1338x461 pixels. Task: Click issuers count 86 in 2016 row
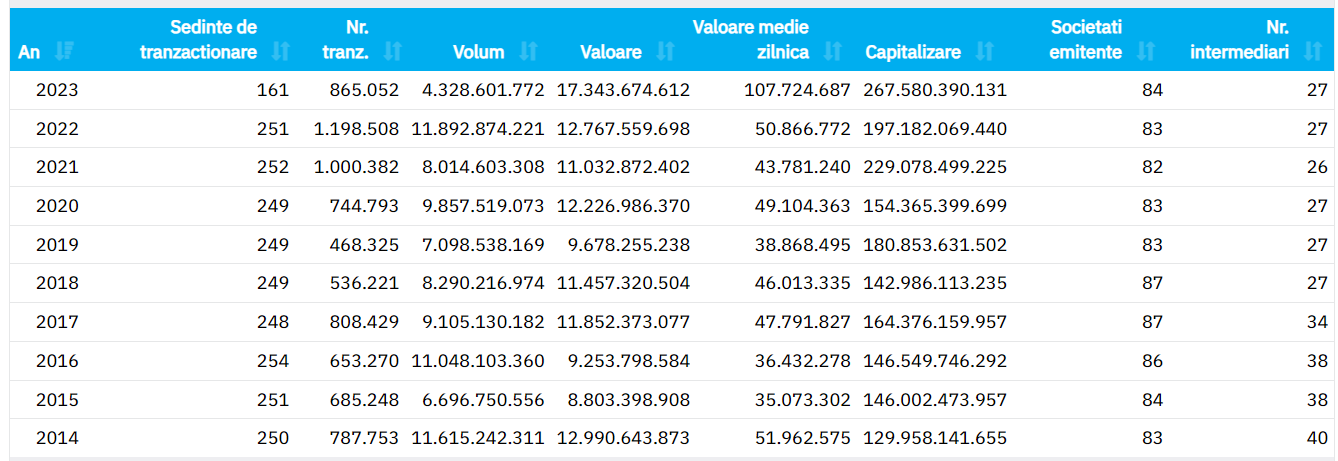point(1152,361)
